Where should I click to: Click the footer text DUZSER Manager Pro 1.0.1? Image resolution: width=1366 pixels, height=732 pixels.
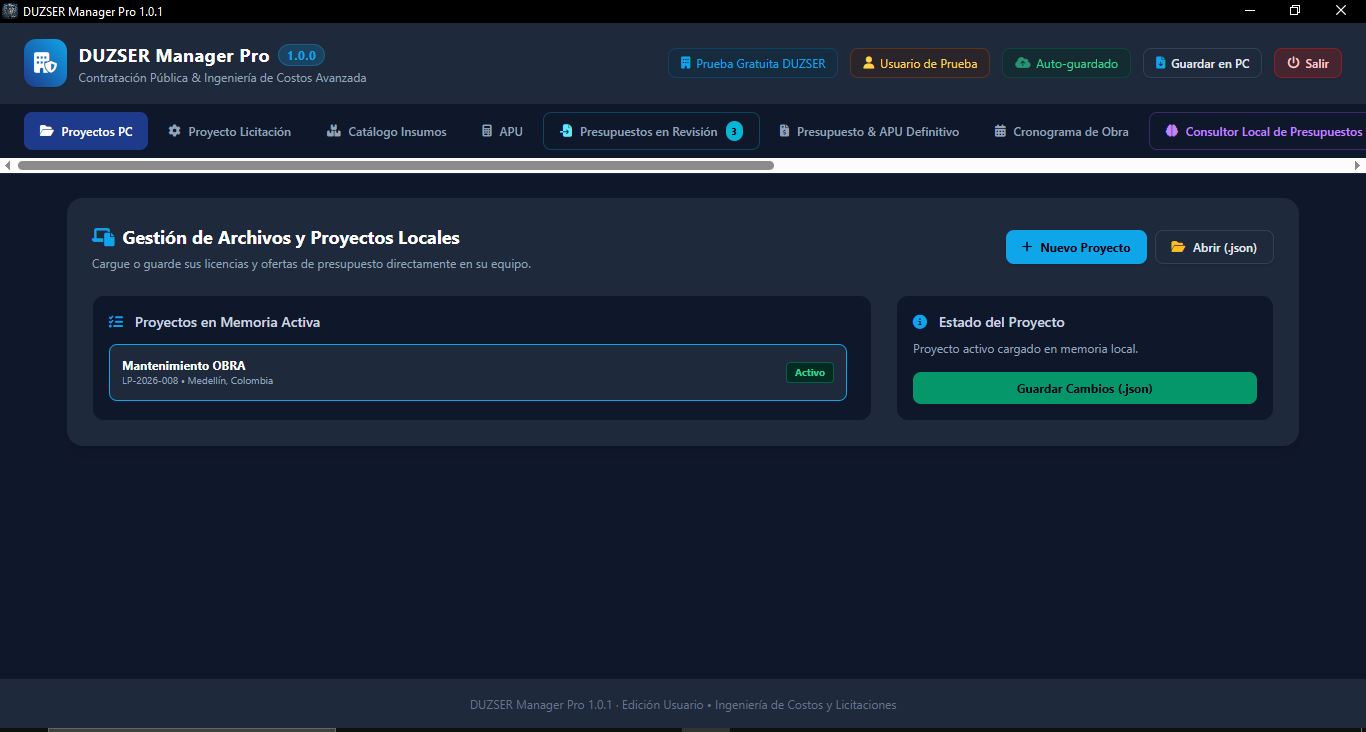pyautogui.click(x=540, y=705)
